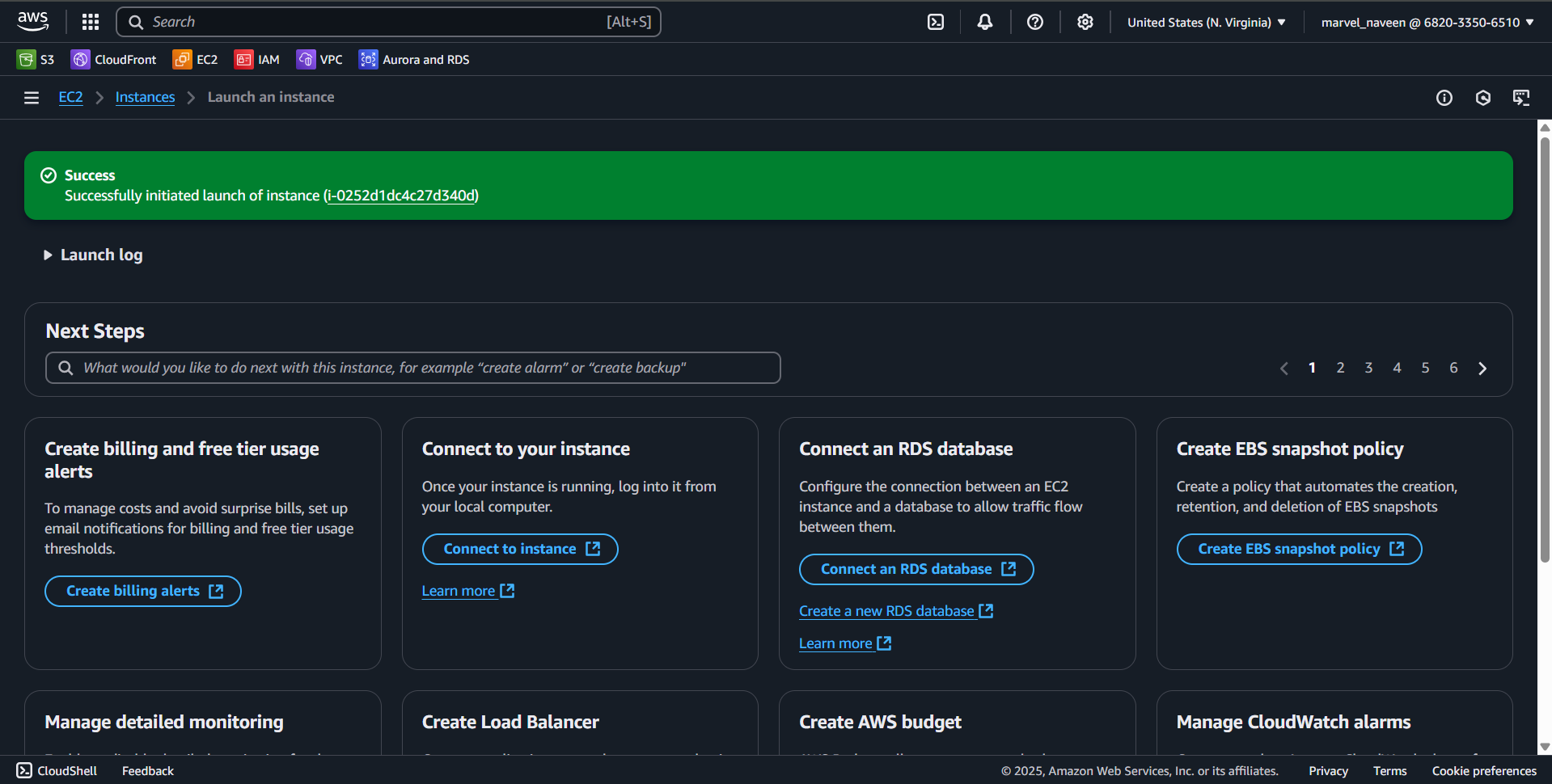1552x784 pixels.
Task: Open the VPC favorite shortcut
Action: click(x=319, y=60)
